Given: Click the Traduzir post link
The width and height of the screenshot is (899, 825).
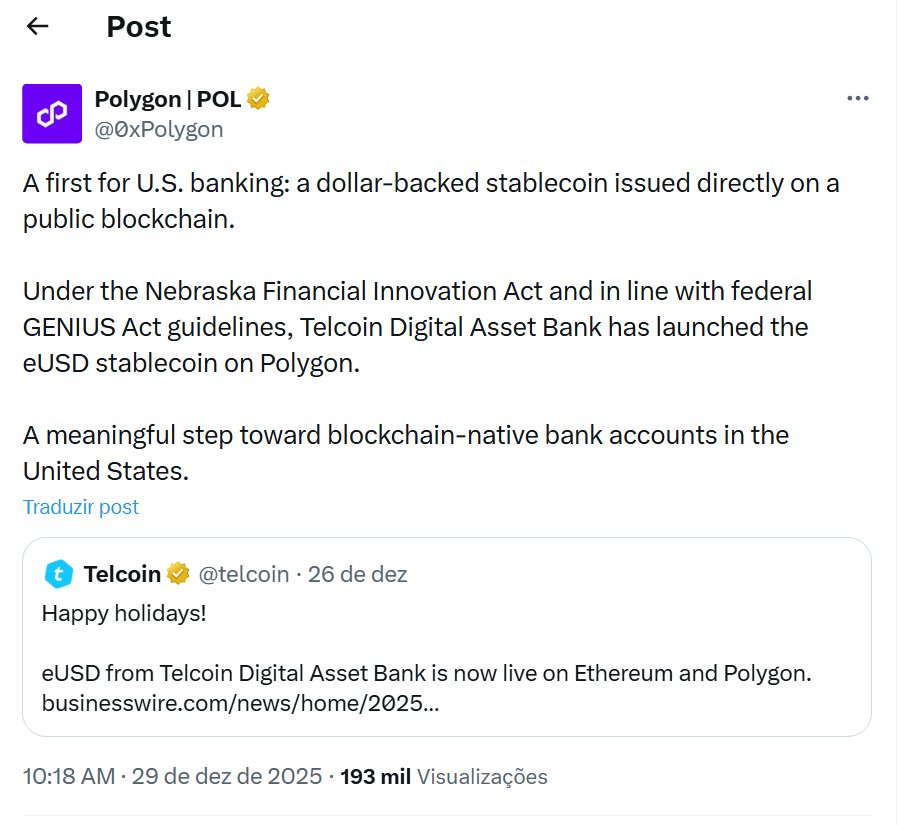Looking at the screenshot, I should [81, 507].
